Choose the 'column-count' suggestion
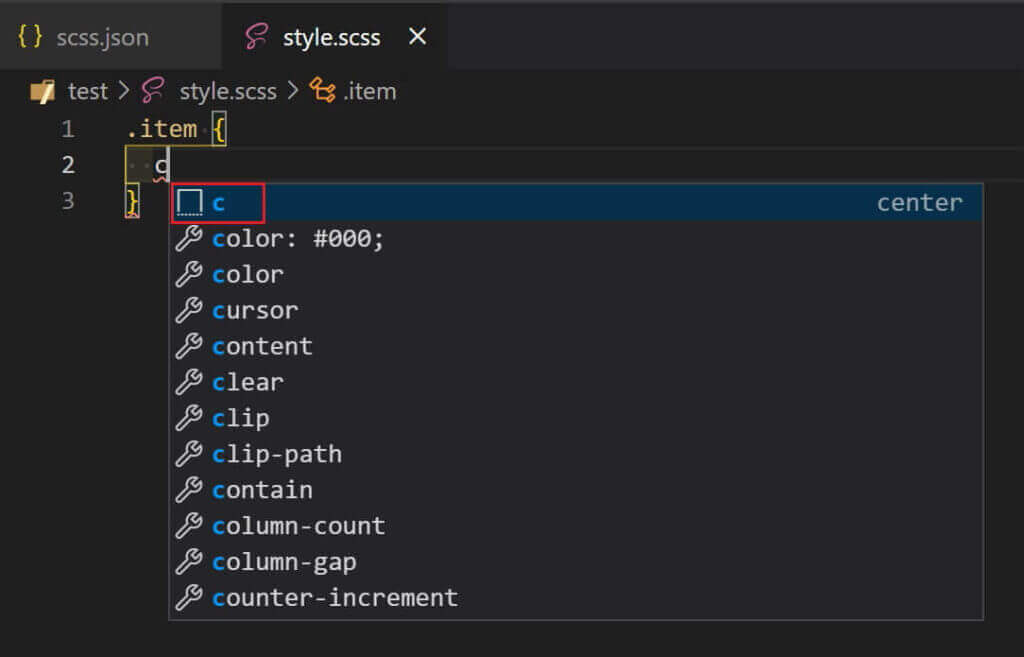 tap(576, 526)
